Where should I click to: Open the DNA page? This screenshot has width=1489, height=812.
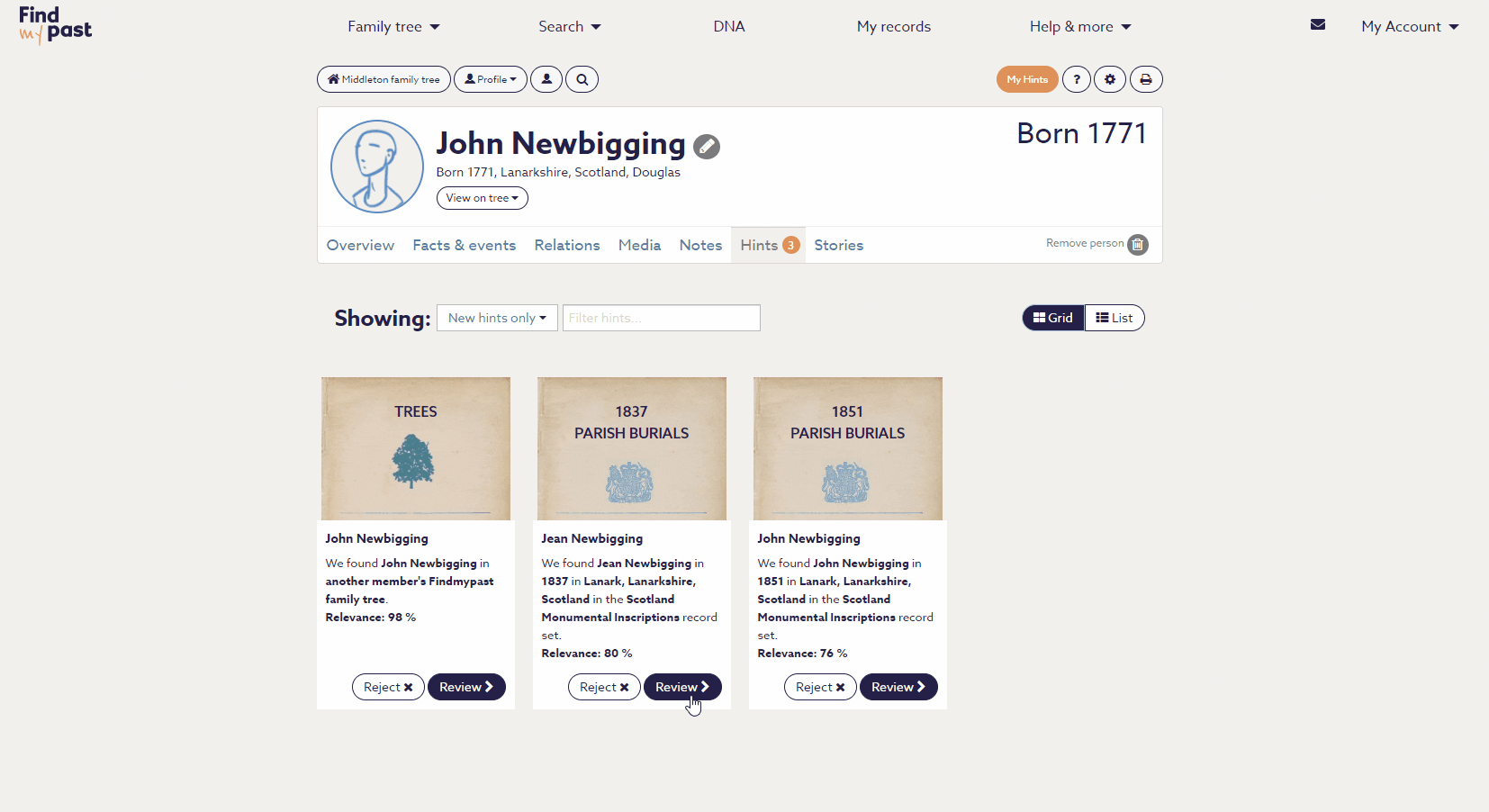[729, 26]
